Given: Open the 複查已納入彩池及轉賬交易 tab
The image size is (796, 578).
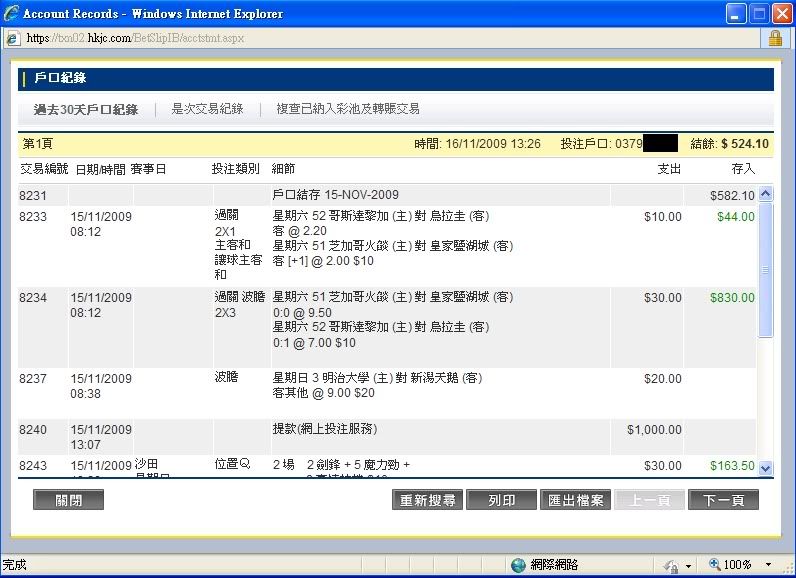Looking at the screenshot, I should pyautogui.click(x=348, y=109).
